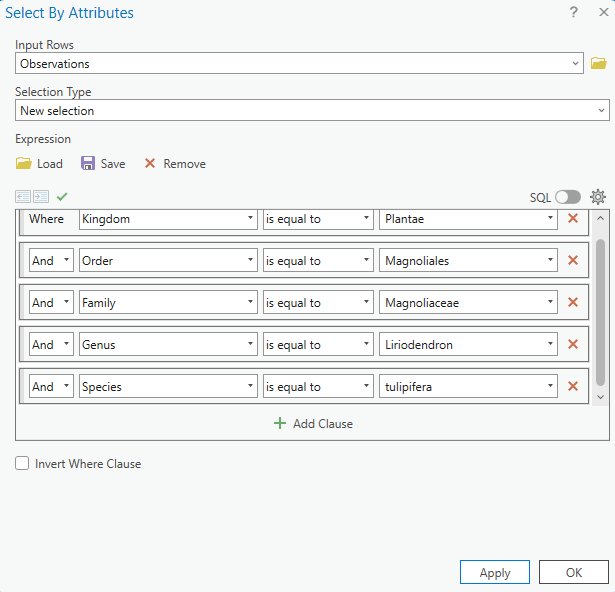The image size is (615, 592).
Task: Remove the expression using the X icon
Action: [150, 163]
